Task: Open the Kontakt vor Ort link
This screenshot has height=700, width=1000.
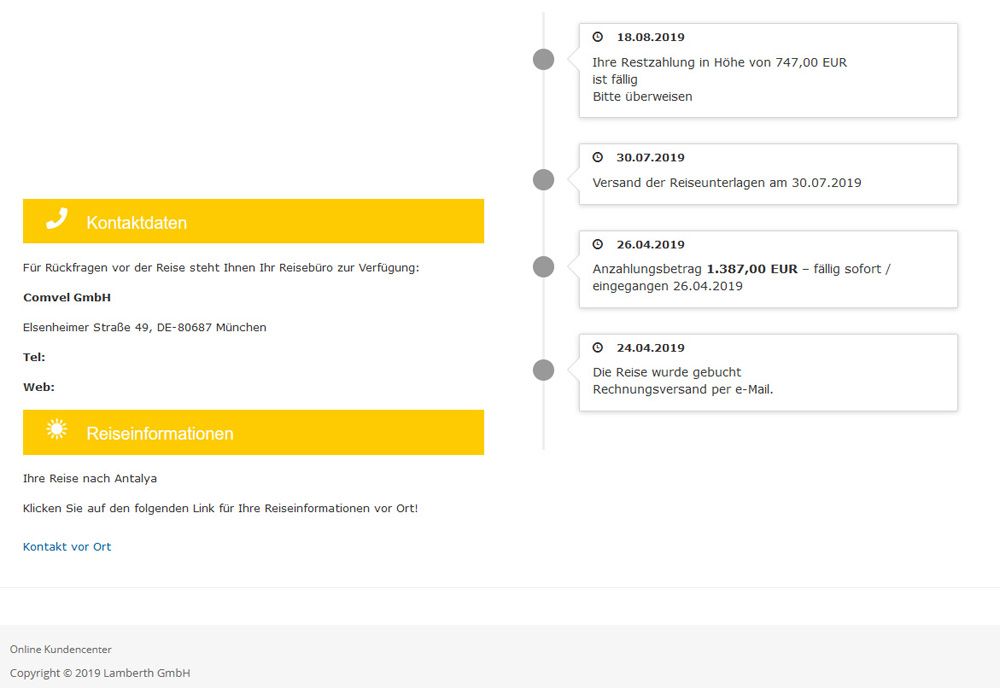Action: click(x=67, y=547)
